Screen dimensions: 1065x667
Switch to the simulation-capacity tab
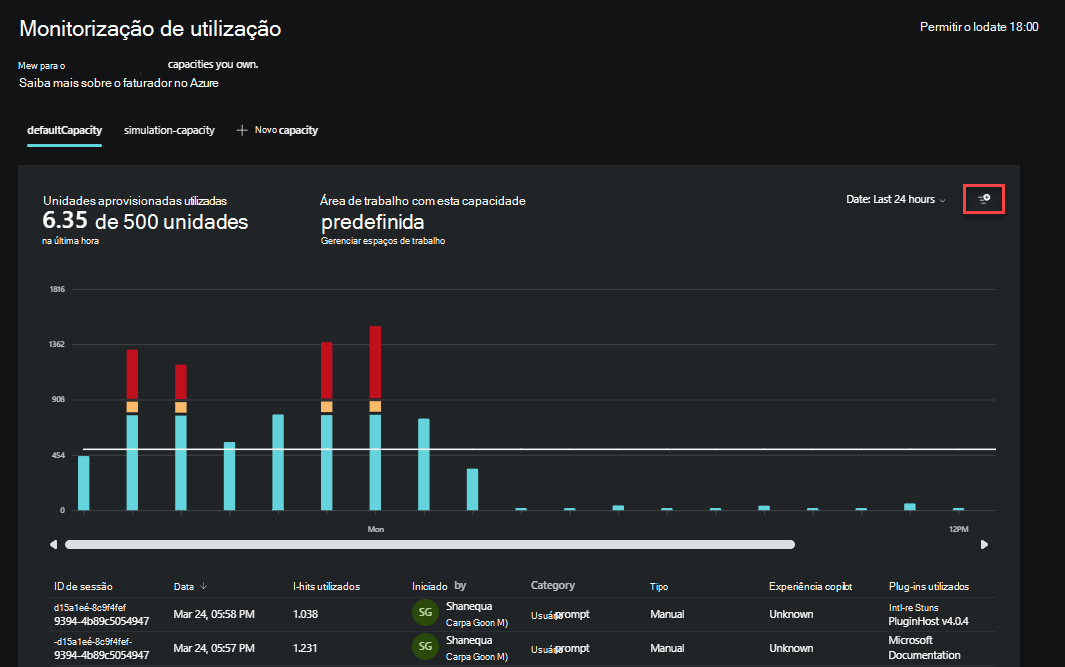pos(169,130)
